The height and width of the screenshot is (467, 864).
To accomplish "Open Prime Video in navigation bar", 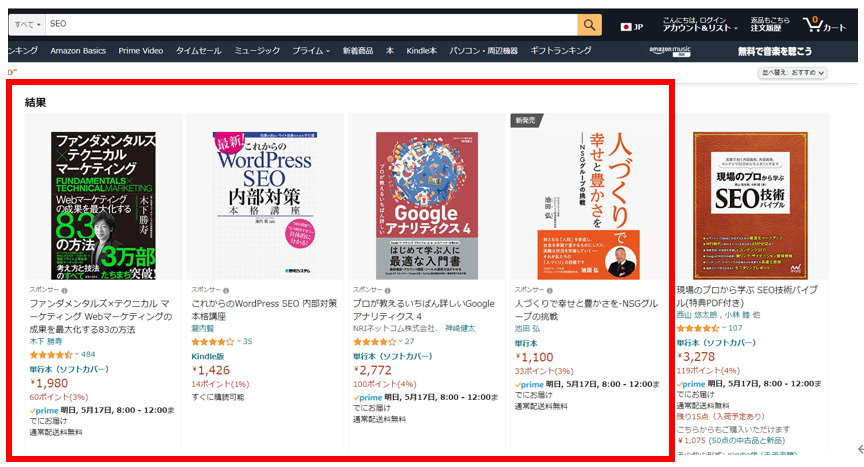I will click(141, 51).
